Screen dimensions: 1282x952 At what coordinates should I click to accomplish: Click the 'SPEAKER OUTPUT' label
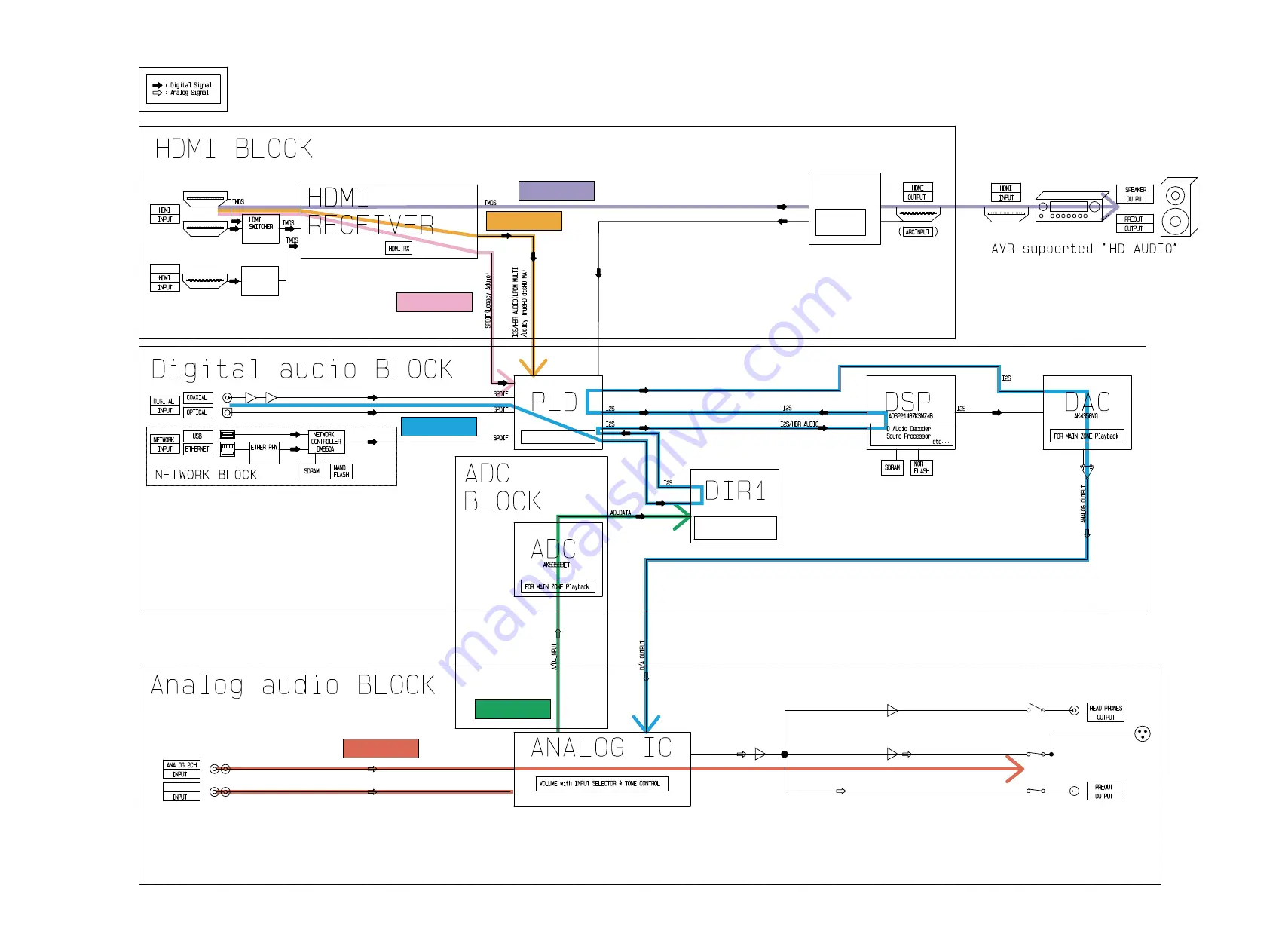tap(1135, 194)
